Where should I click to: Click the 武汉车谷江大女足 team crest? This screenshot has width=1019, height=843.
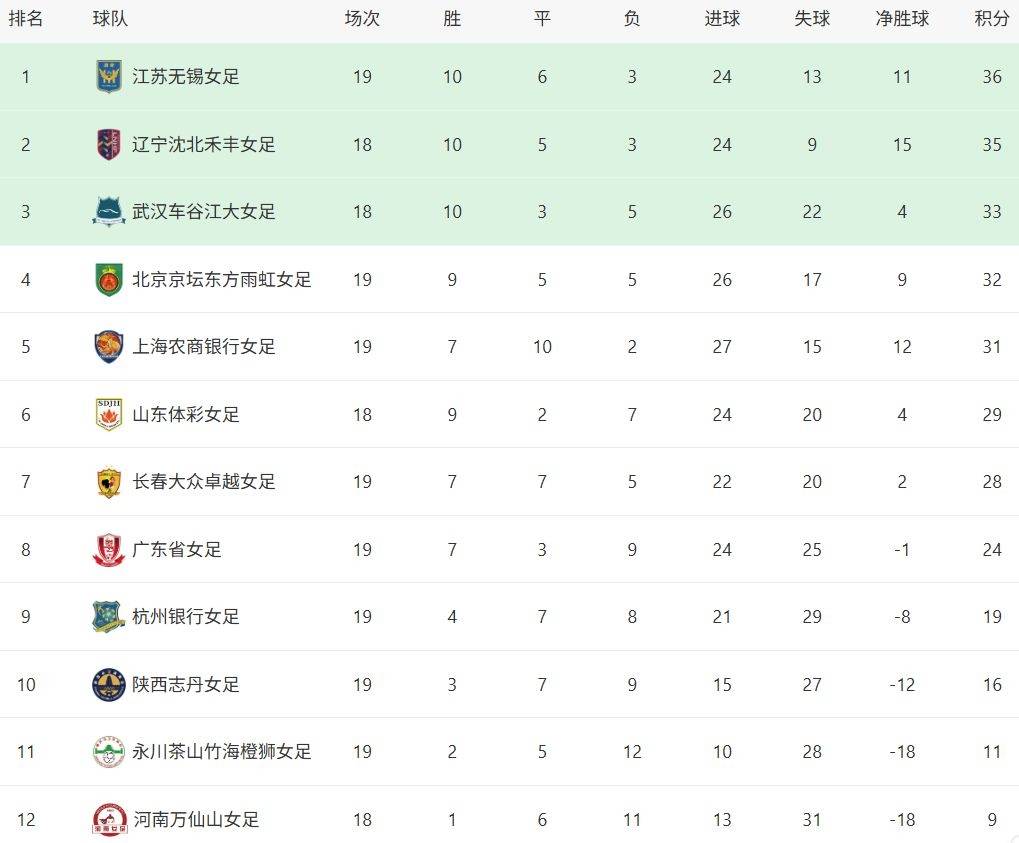(109, 212)
